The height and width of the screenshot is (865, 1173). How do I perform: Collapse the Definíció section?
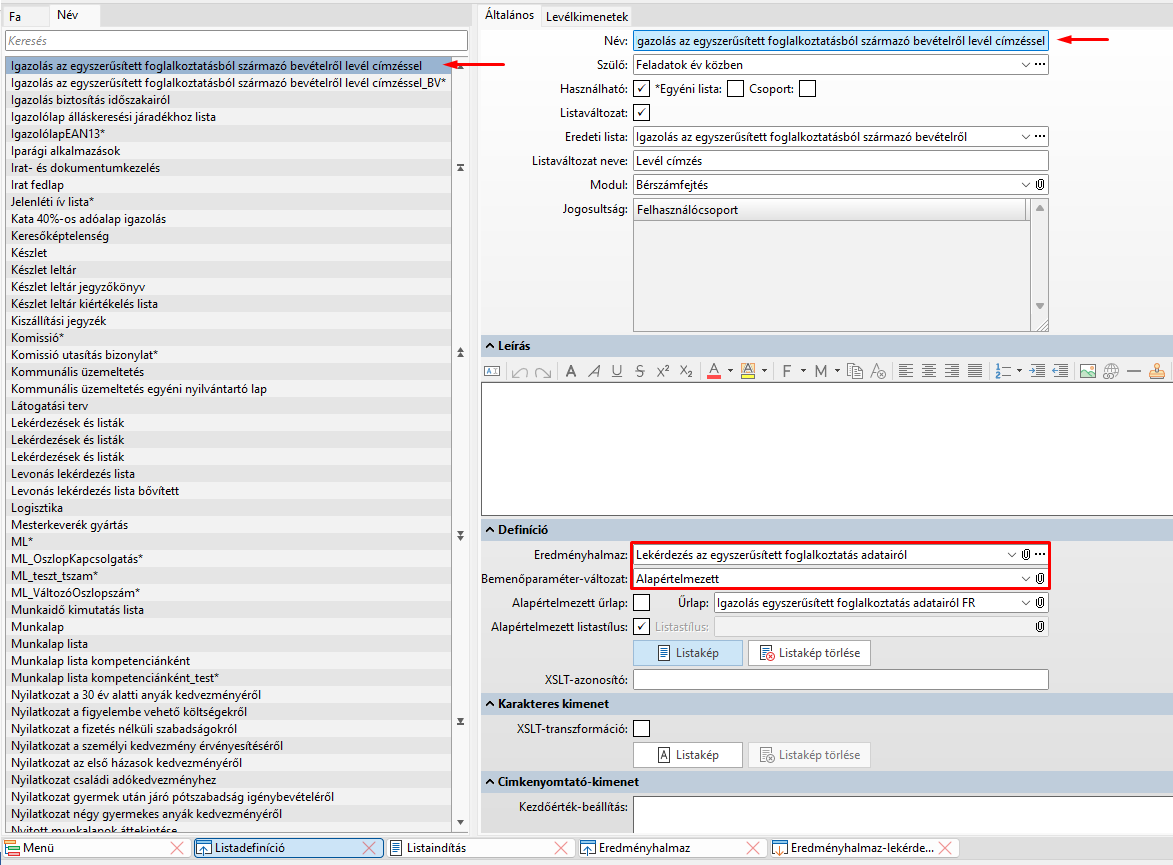pyautogui.click(x=490, y=530)
